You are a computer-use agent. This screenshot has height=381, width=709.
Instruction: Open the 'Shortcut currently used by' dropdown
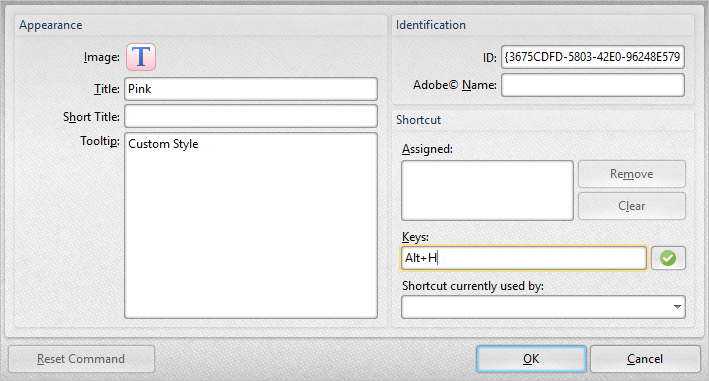pos(543,307)
